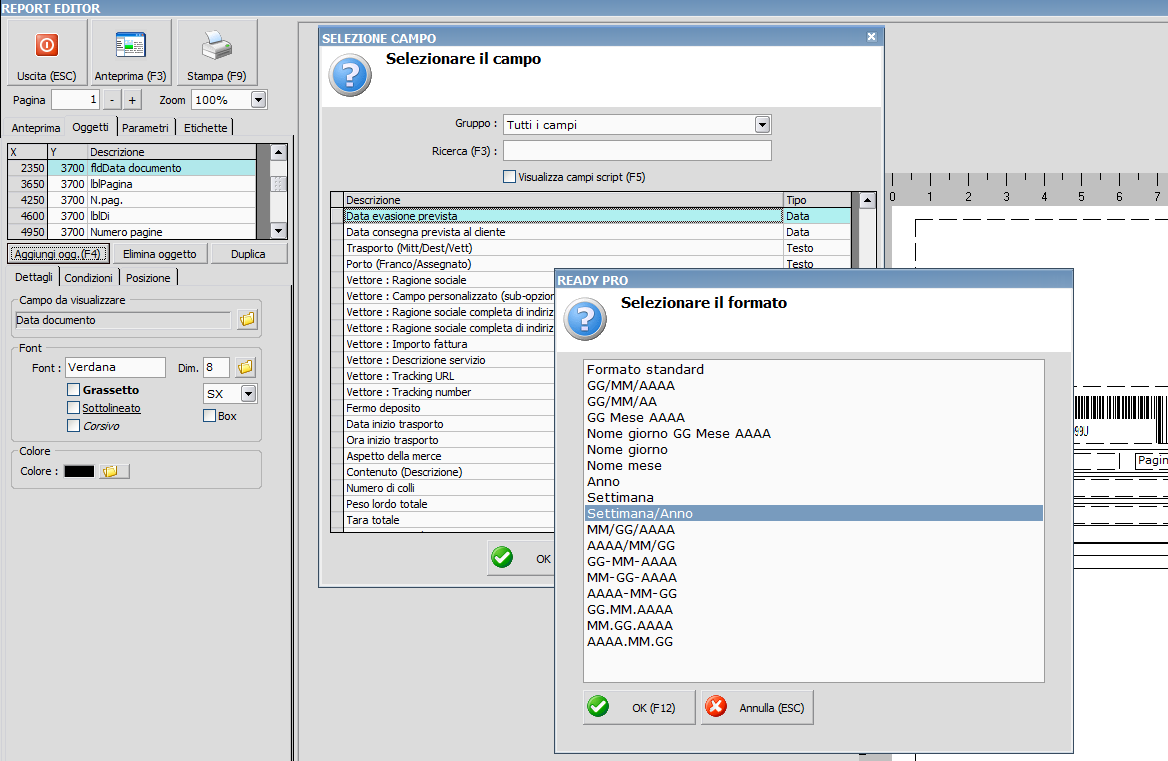This screenshot has width=1168, height=761.
Task: Select the fldData documento row
Action: tap(132, 168)
